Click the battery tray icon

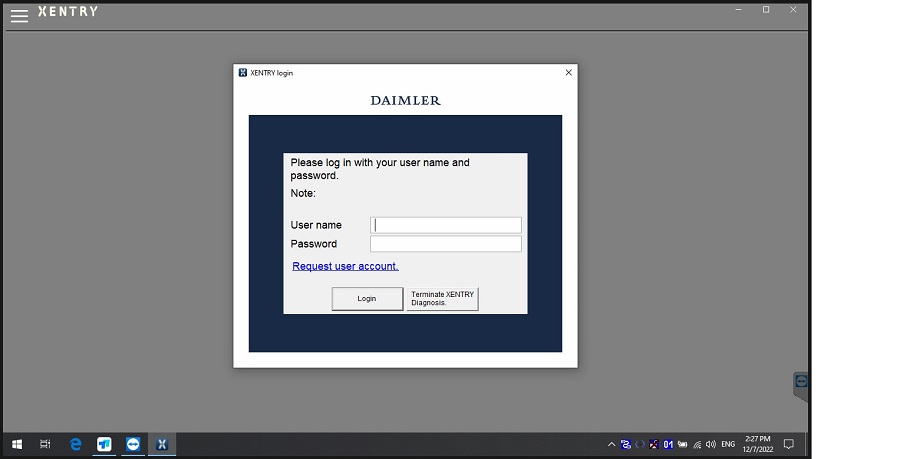[x=682, y=444]
